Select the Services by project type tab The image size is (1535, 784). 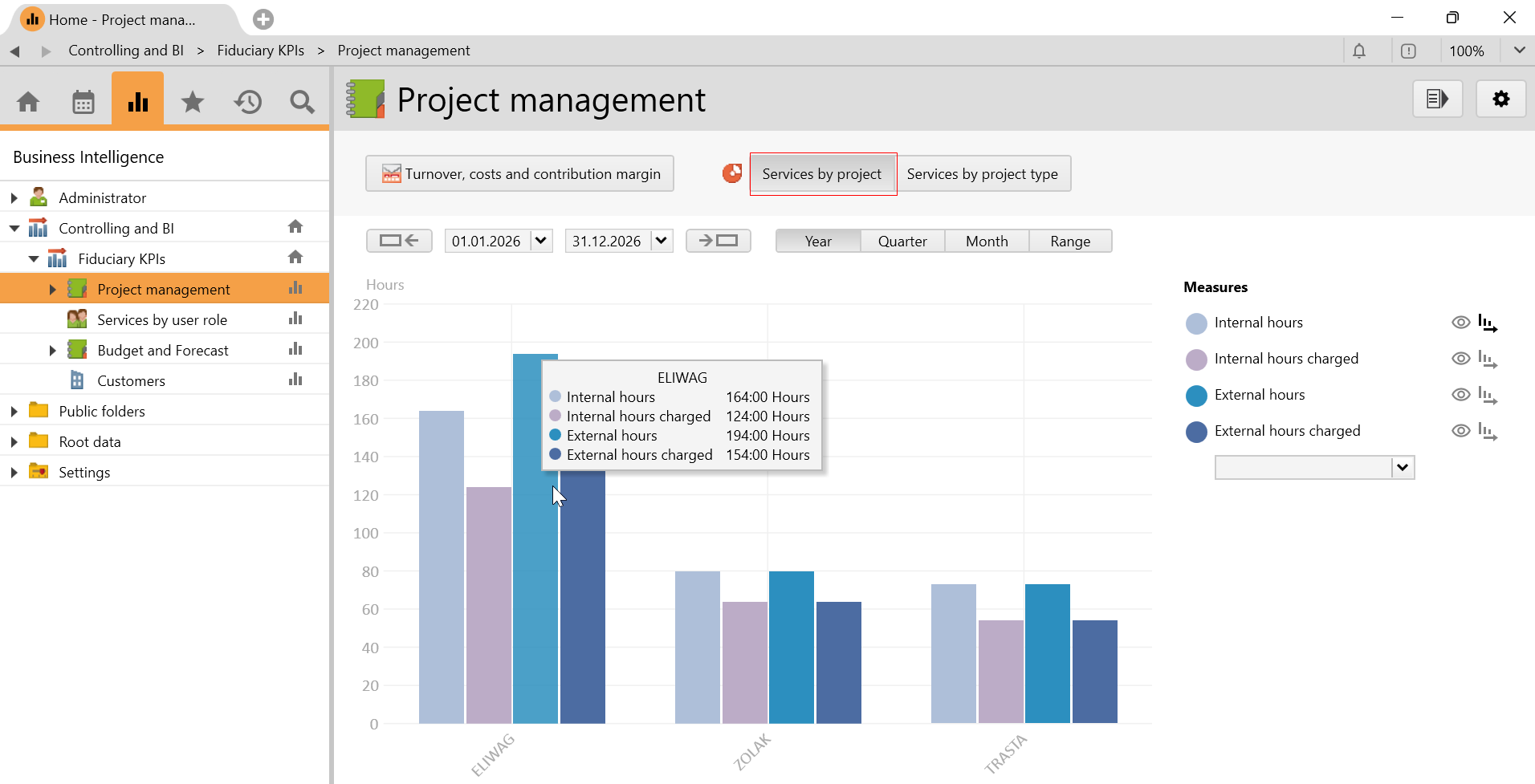coord(982,174)
